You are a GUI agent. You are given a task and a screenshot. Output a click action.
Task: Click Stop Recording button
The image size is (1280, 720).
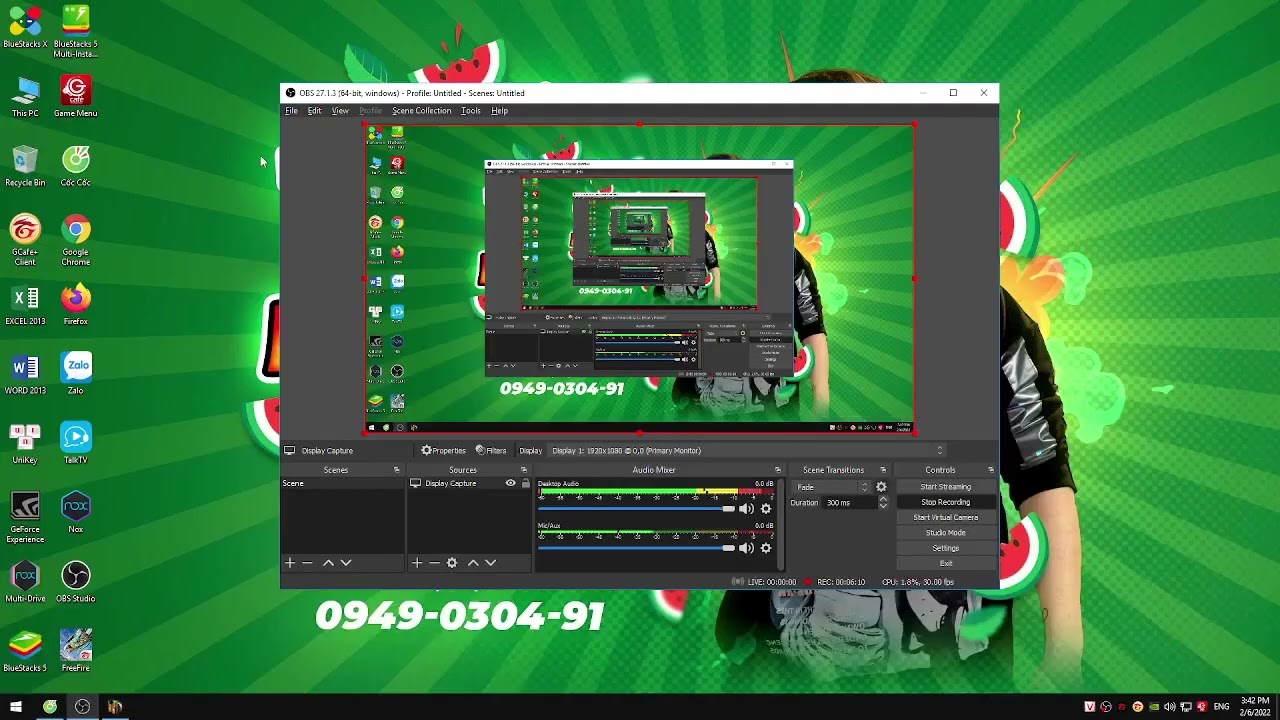point(945,502)
